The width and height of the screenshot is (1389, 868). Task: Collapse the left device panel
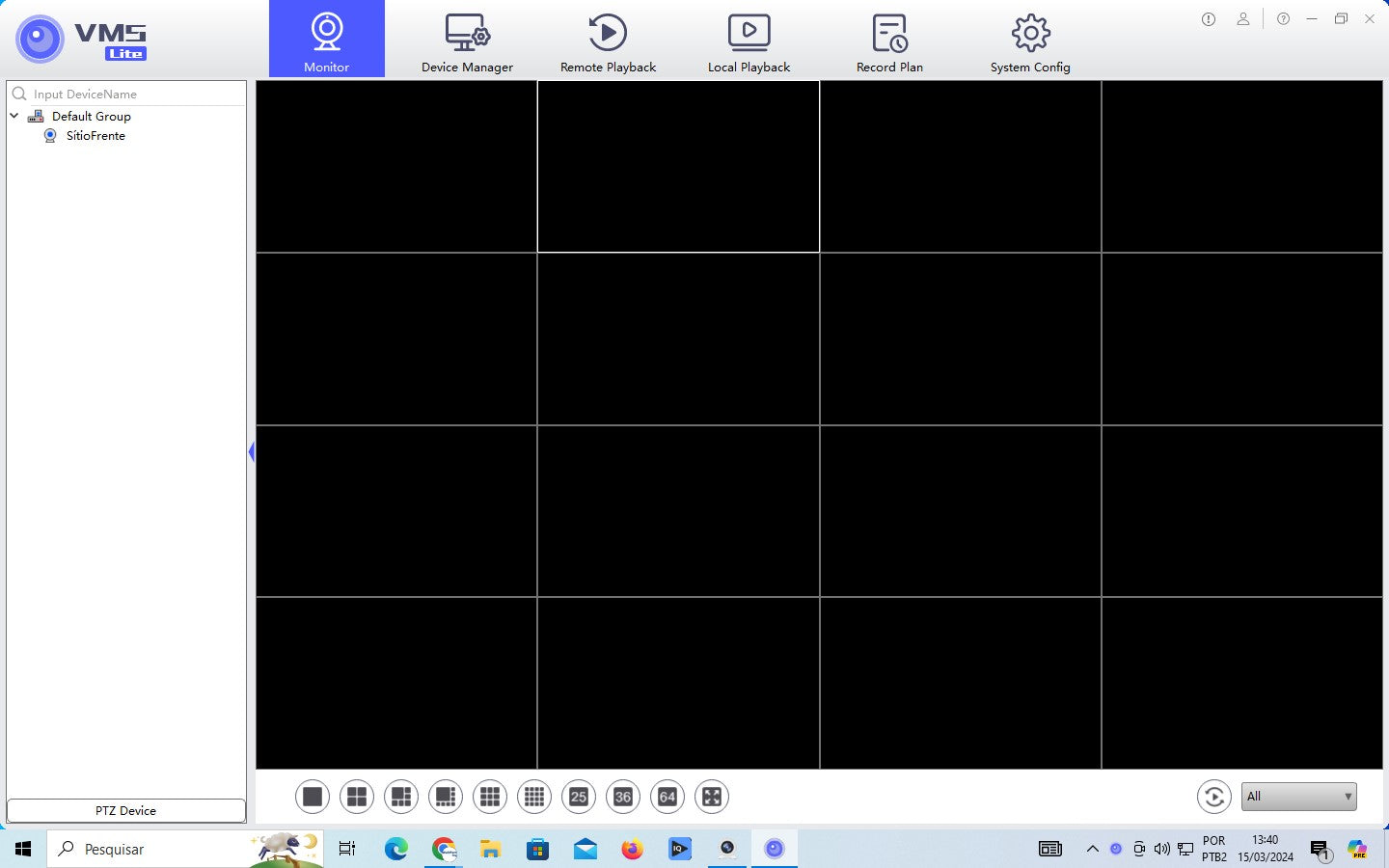tap(252, 451)
